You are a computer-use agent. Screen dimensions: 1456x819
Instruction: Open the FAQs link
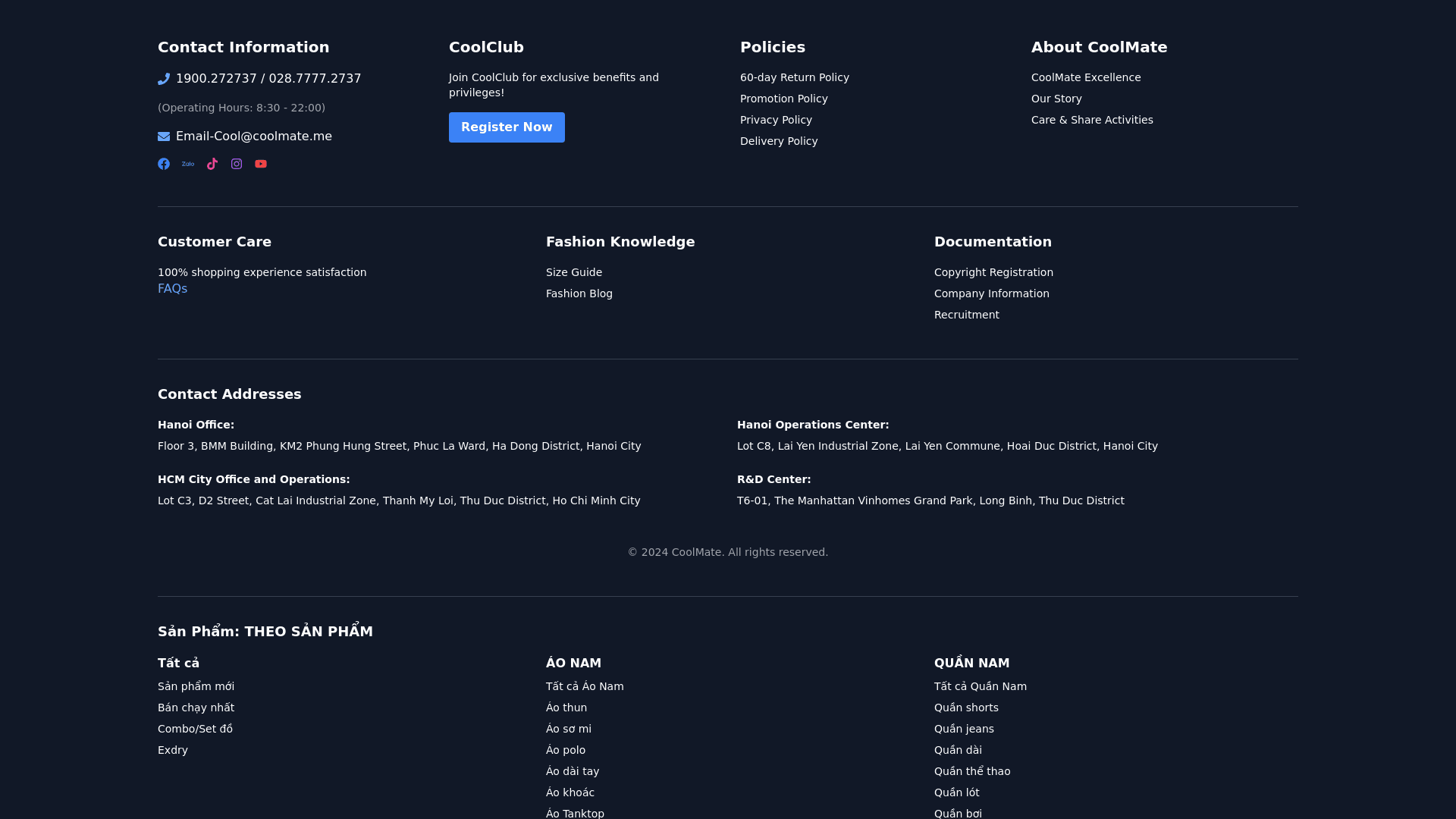(x=172, y=289)
